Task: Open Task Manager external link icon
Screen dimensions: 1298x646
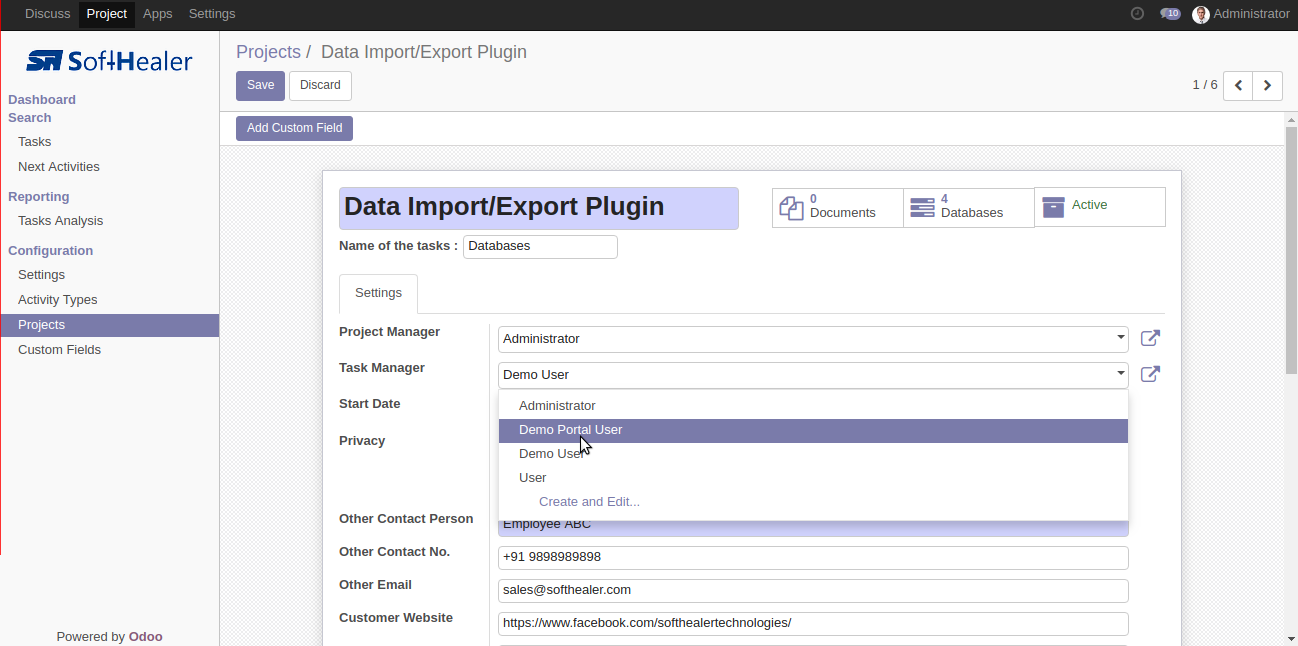Action: tap(1151, 374)
